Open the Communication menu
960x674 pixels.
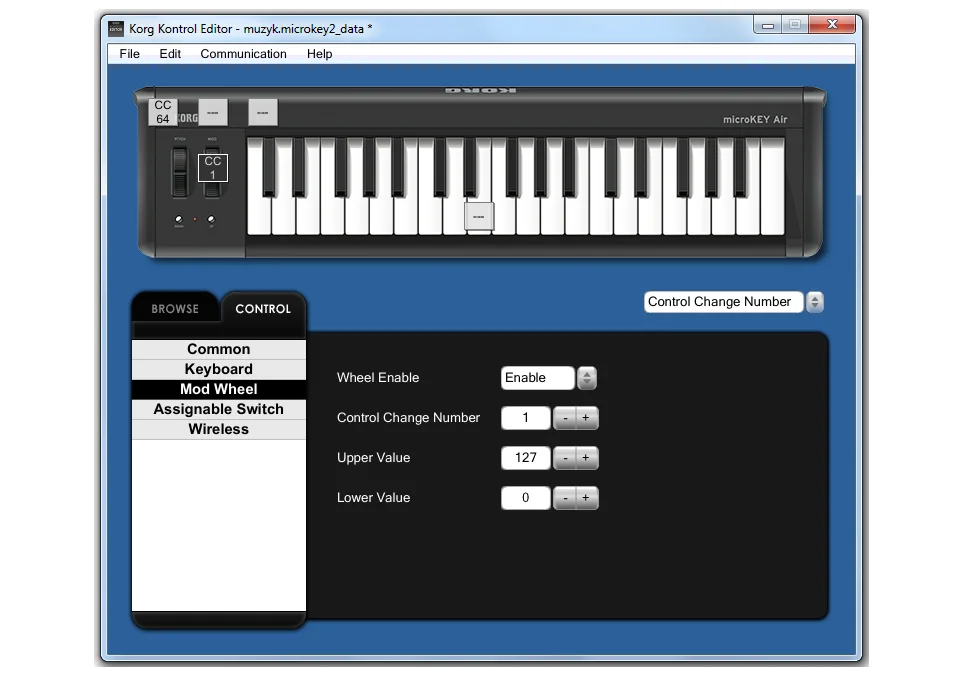[243, 54]
